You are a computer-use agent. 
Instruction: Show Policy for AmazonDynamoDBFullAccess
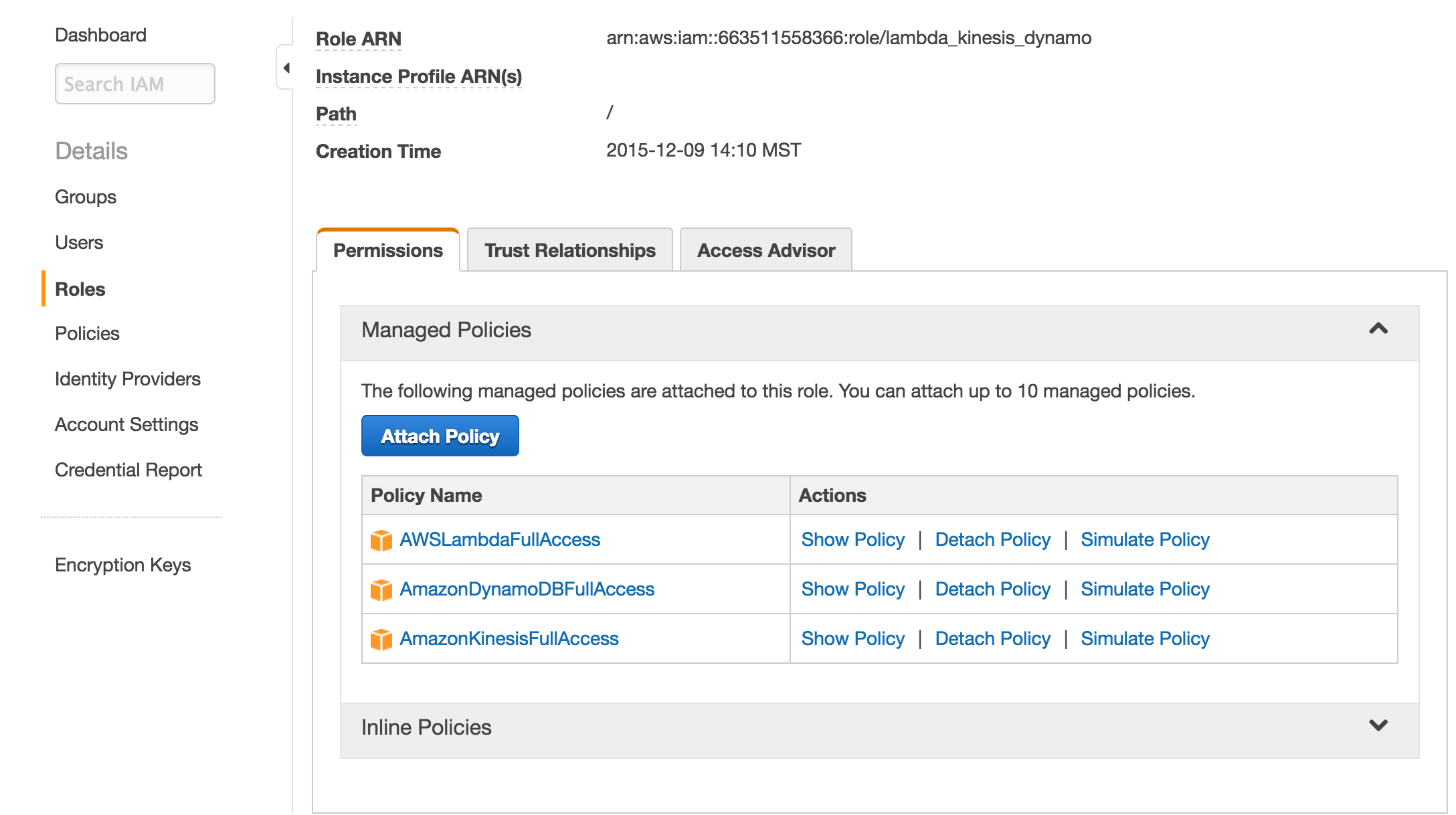point(853,589)
